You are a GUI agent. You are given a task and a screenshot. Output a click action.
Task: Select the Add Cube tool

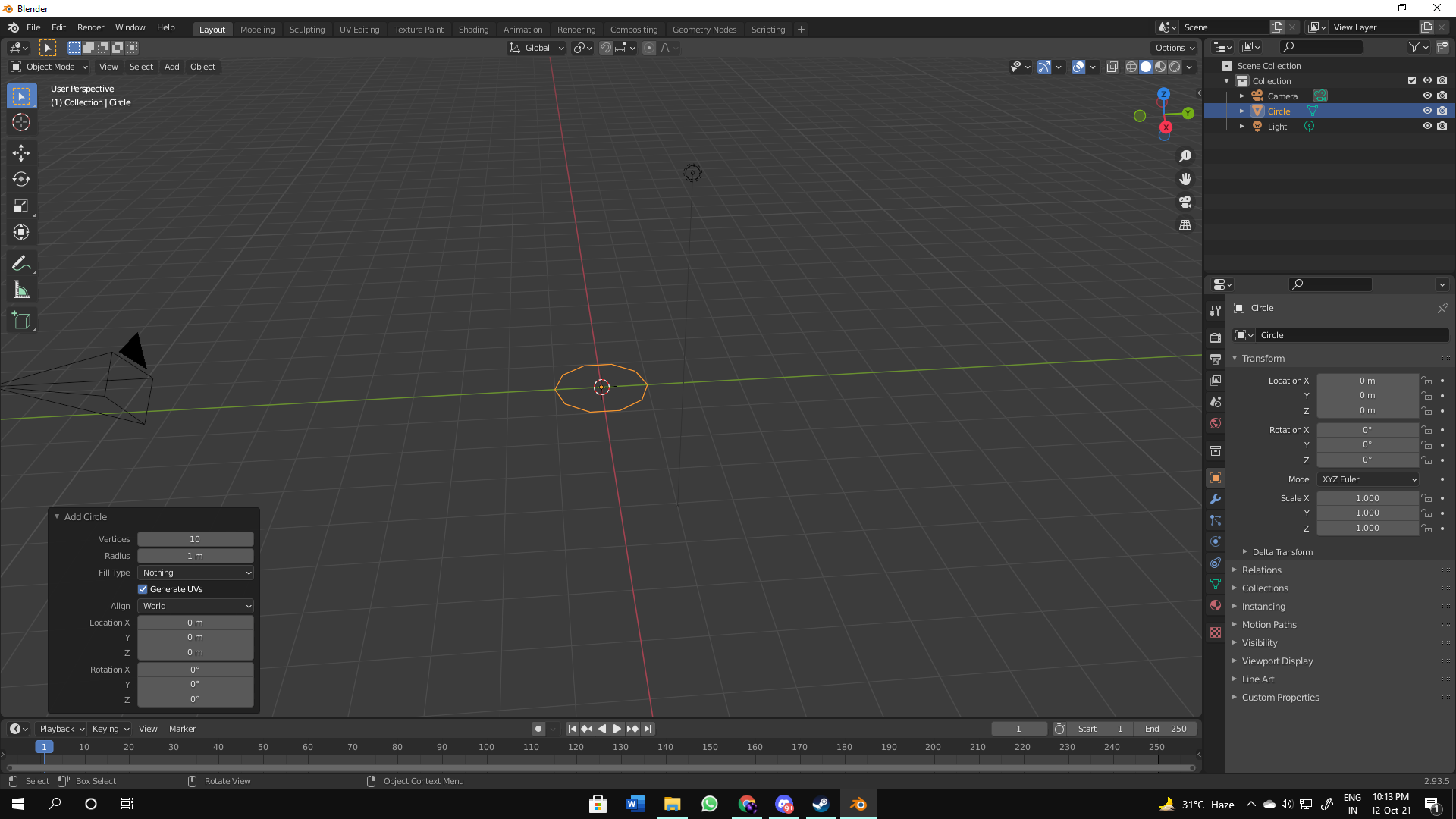21,321
